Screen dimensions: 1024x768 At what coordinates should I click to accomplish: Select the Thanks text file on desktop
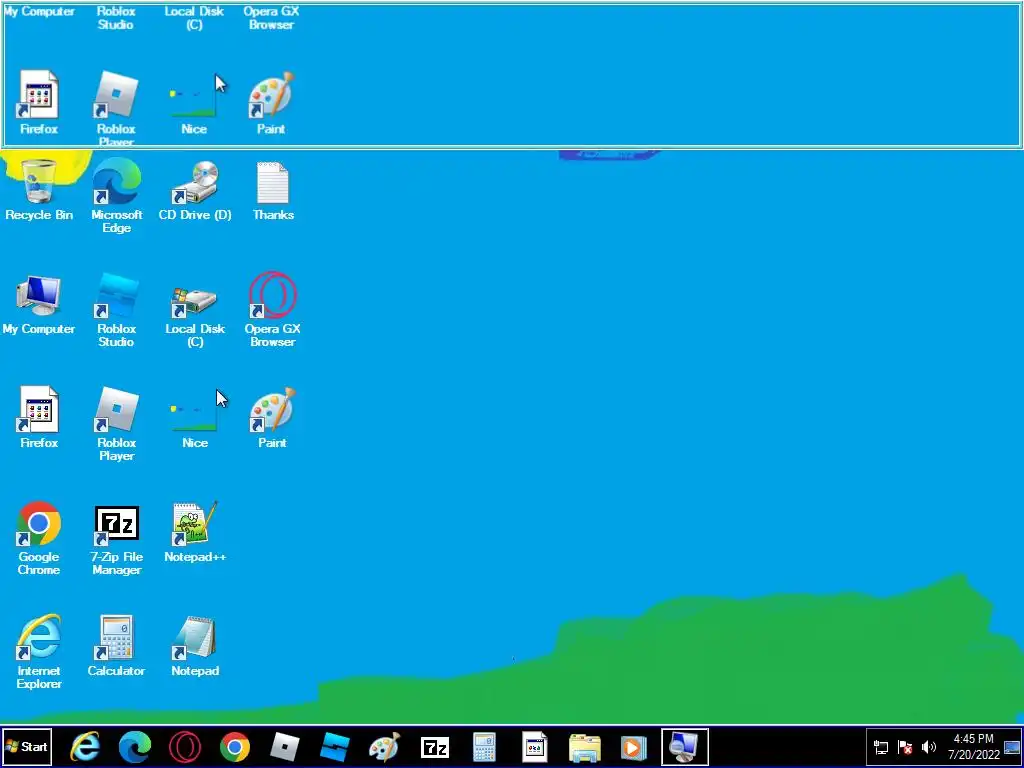[x=273, y=191]
